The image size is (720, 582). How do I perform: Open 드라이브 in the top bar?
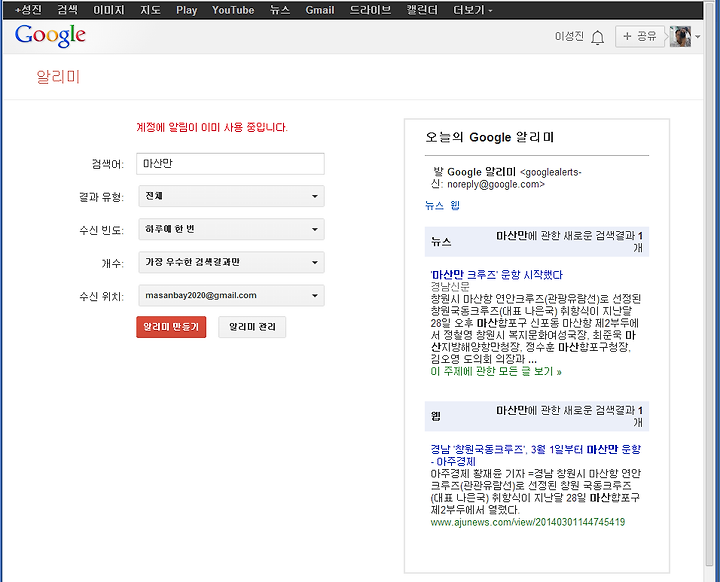click(x=370, y=10)
